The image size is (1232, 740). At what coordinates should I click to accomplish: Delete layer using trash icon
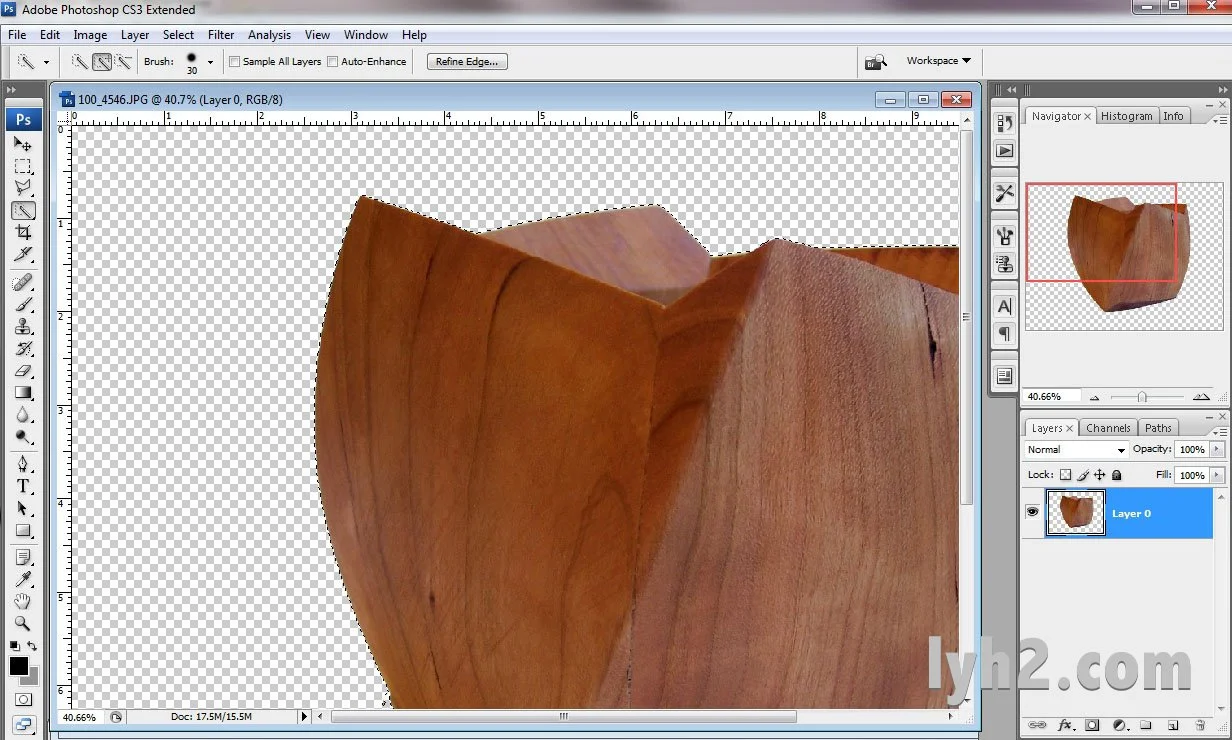click(x=1200, y=725)
